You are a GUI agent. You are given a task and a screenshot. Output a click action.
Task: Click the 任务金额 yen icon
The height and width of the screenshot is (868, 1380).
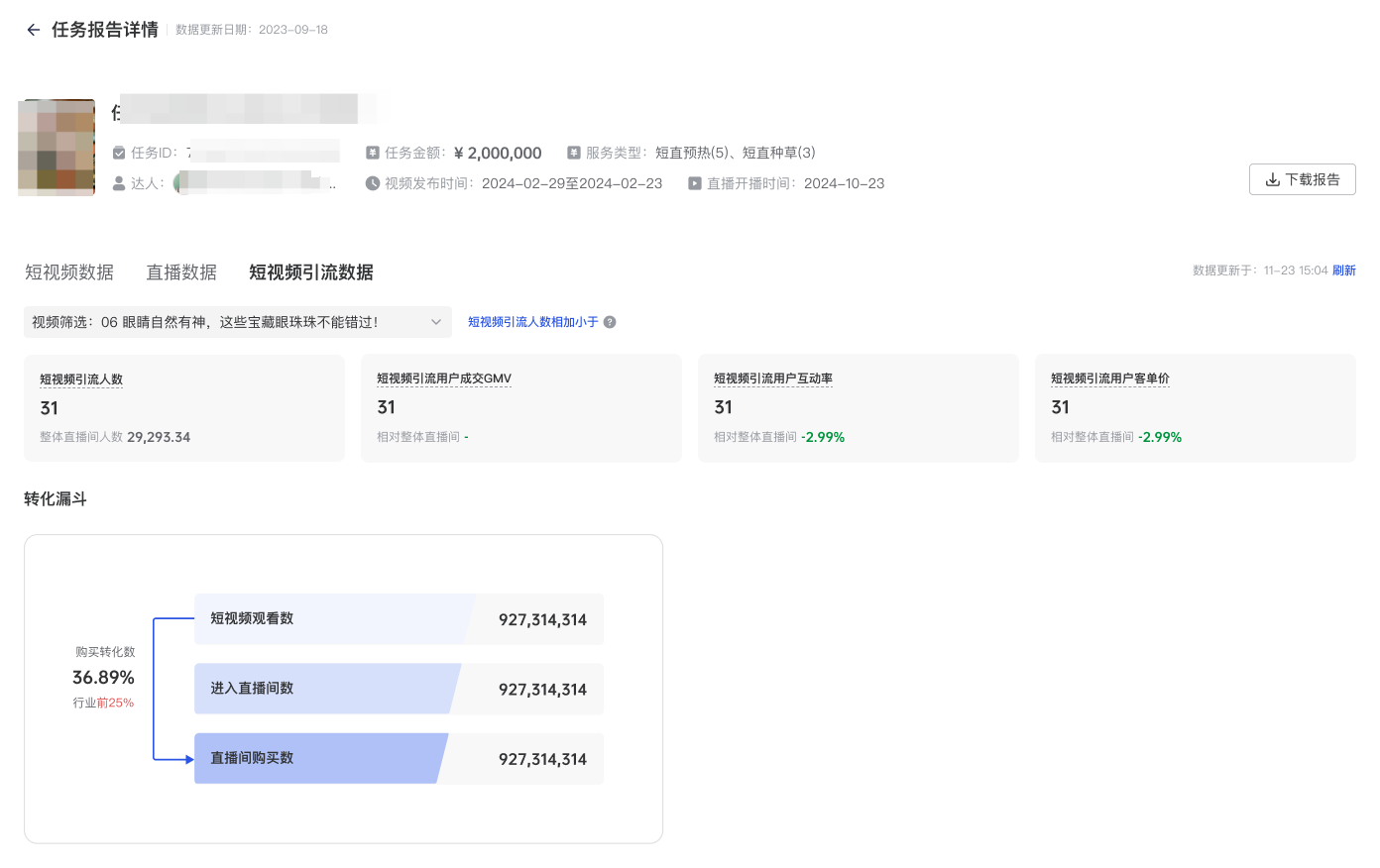[373, 153]
